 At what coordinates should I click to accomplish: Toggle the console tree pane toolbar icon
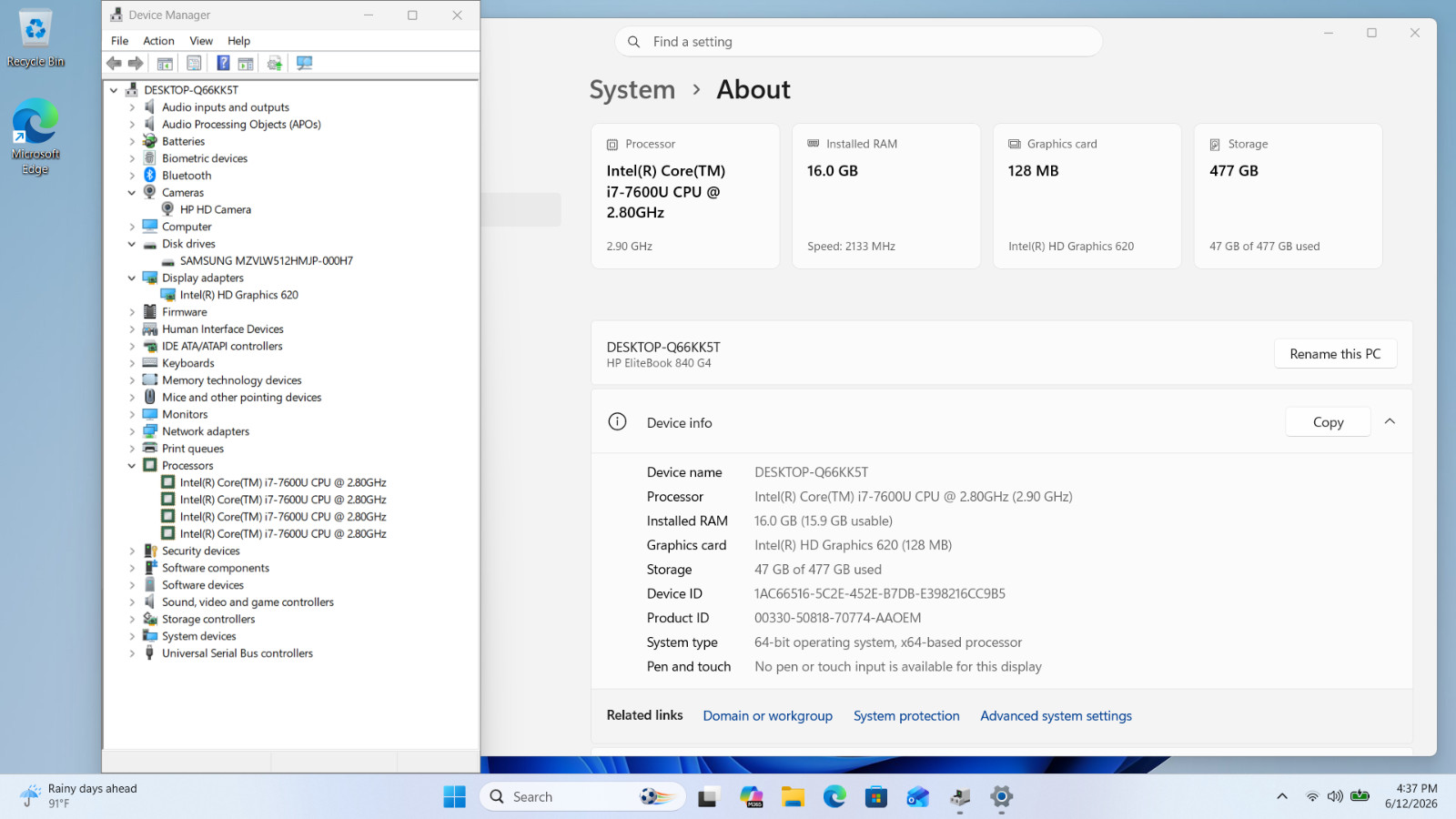pos(165,63)
